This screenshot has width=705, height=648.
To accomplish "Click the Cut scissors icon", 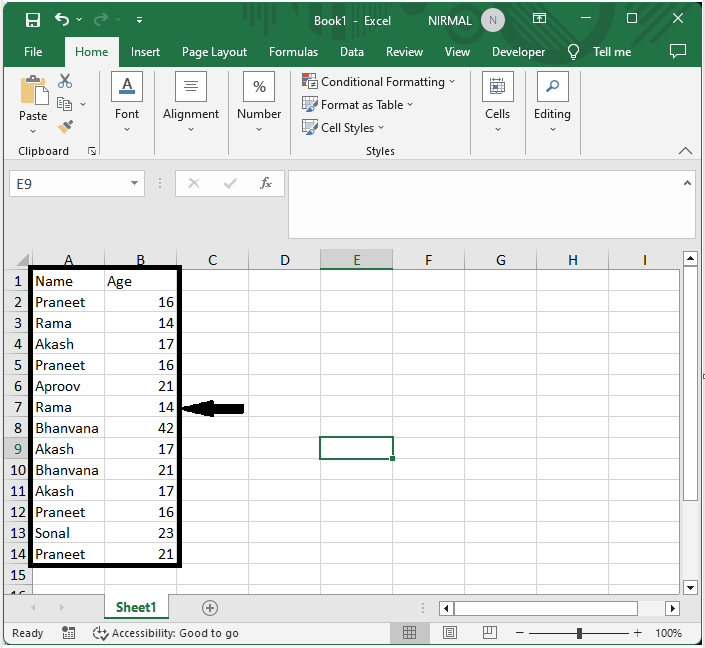I will 65,81.
